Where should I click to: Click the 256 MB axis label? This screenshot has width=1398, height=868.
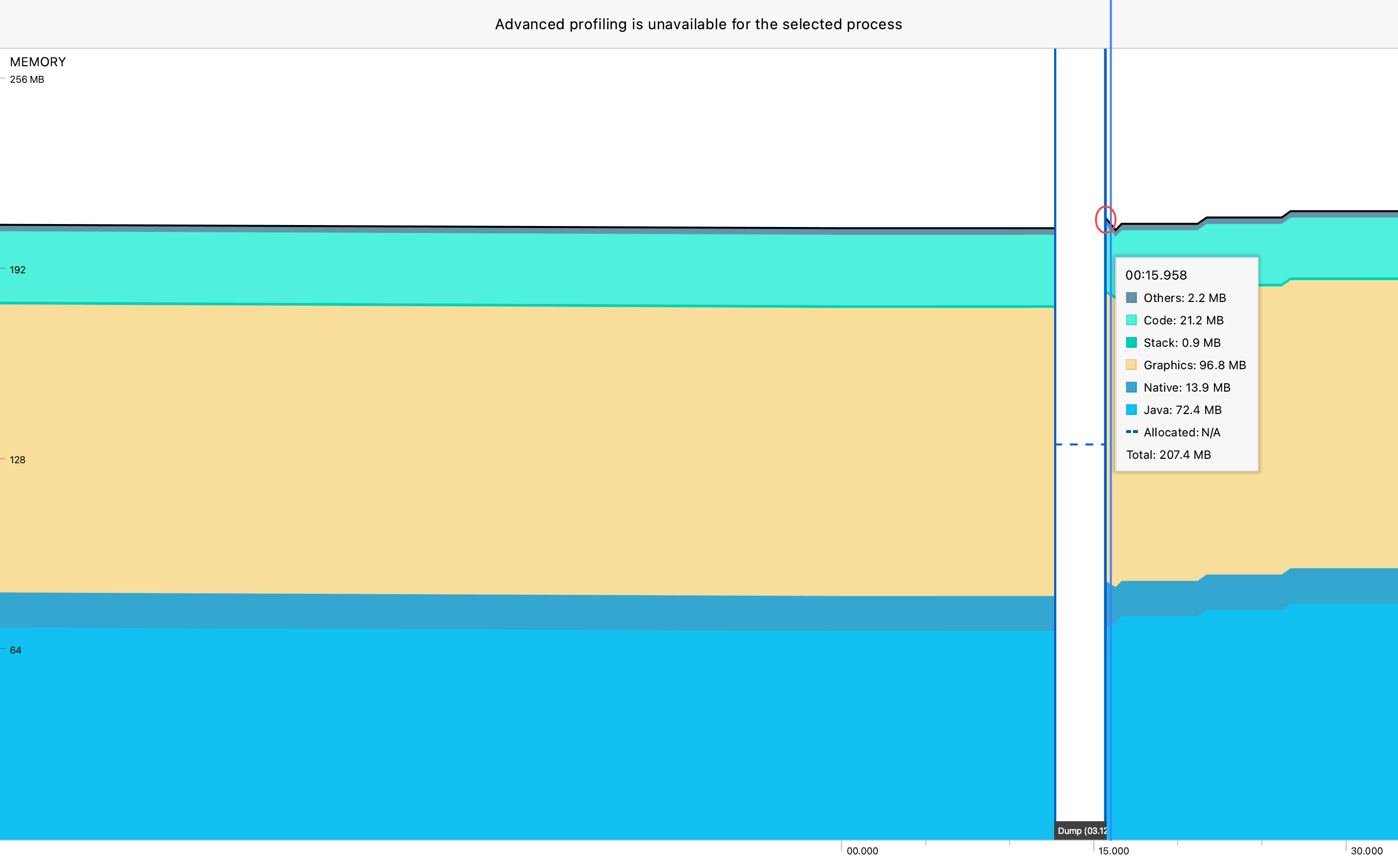[27, 79]
